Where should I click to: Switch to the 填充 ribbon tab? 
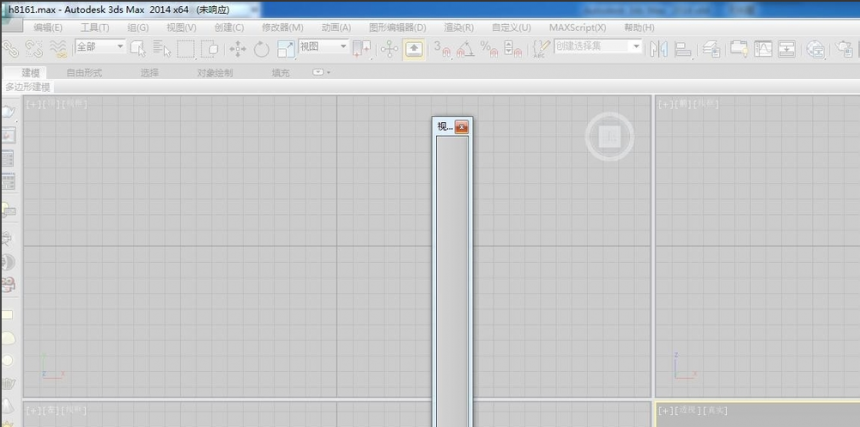[x=280, y=72]
